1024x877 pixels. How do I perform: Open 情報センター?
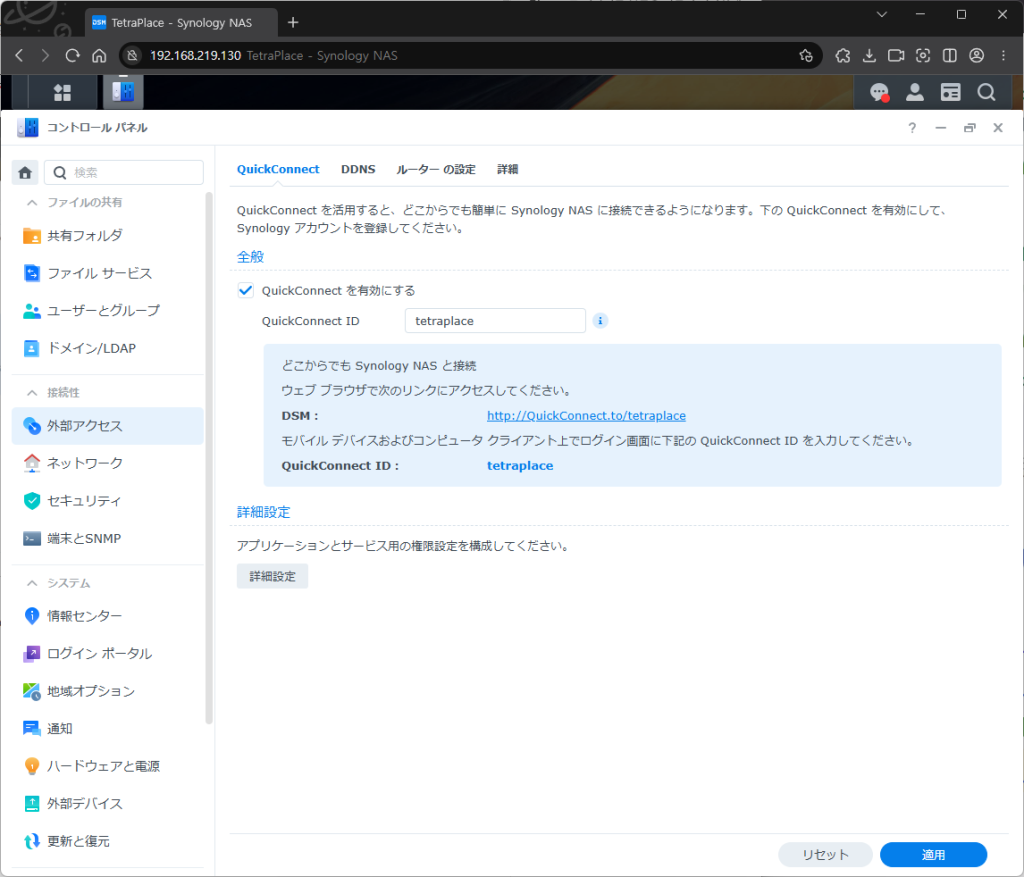[x=108, y=616]
